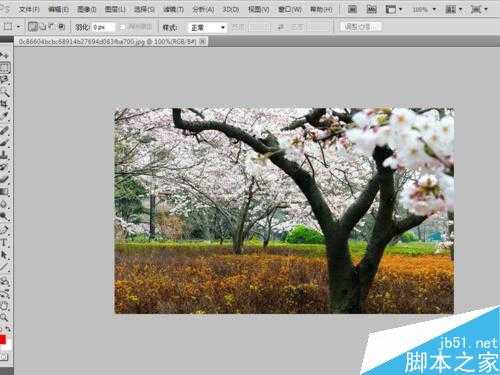Viewport: 500px width, 375px height.
Task: Select the Crop tool
Action: click(x=5, y=104)
